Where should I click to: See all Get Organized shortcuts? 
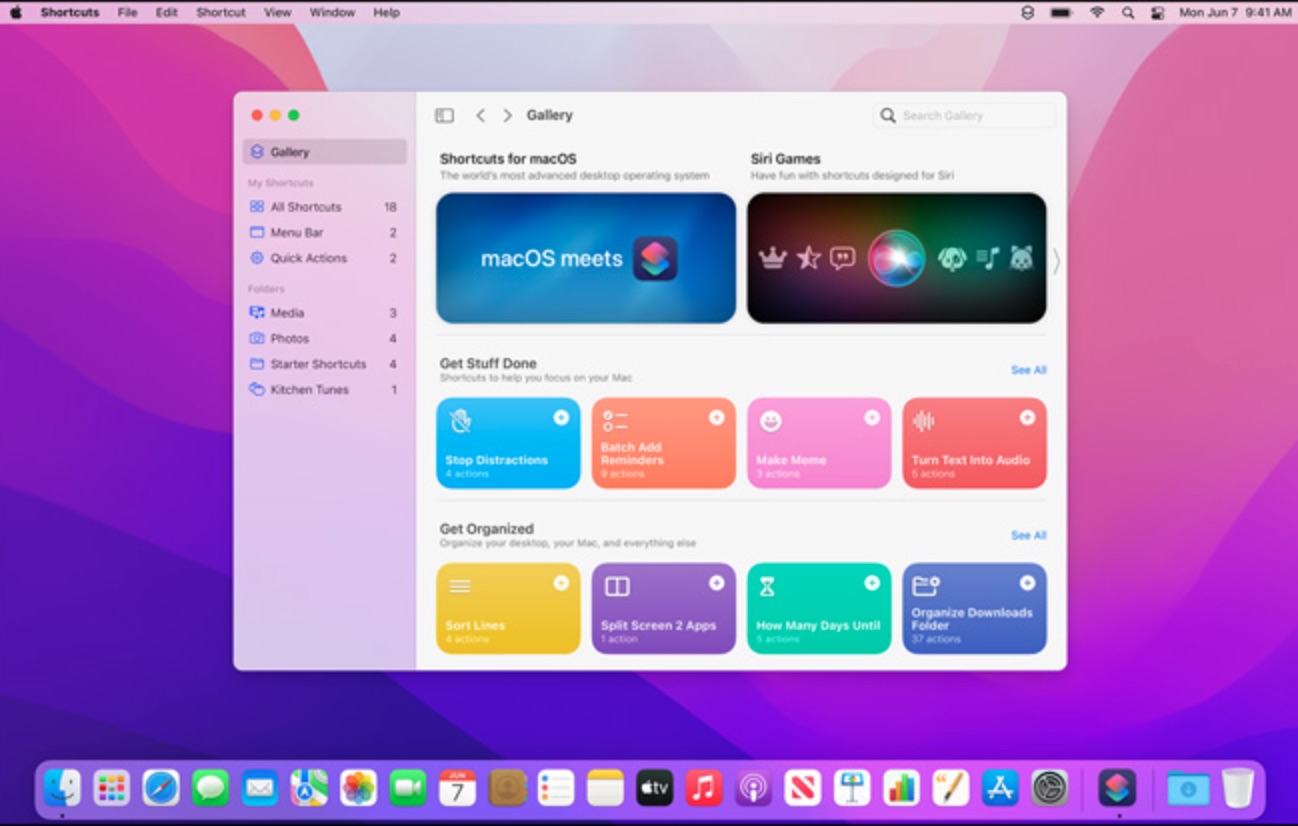point(1028,536)
